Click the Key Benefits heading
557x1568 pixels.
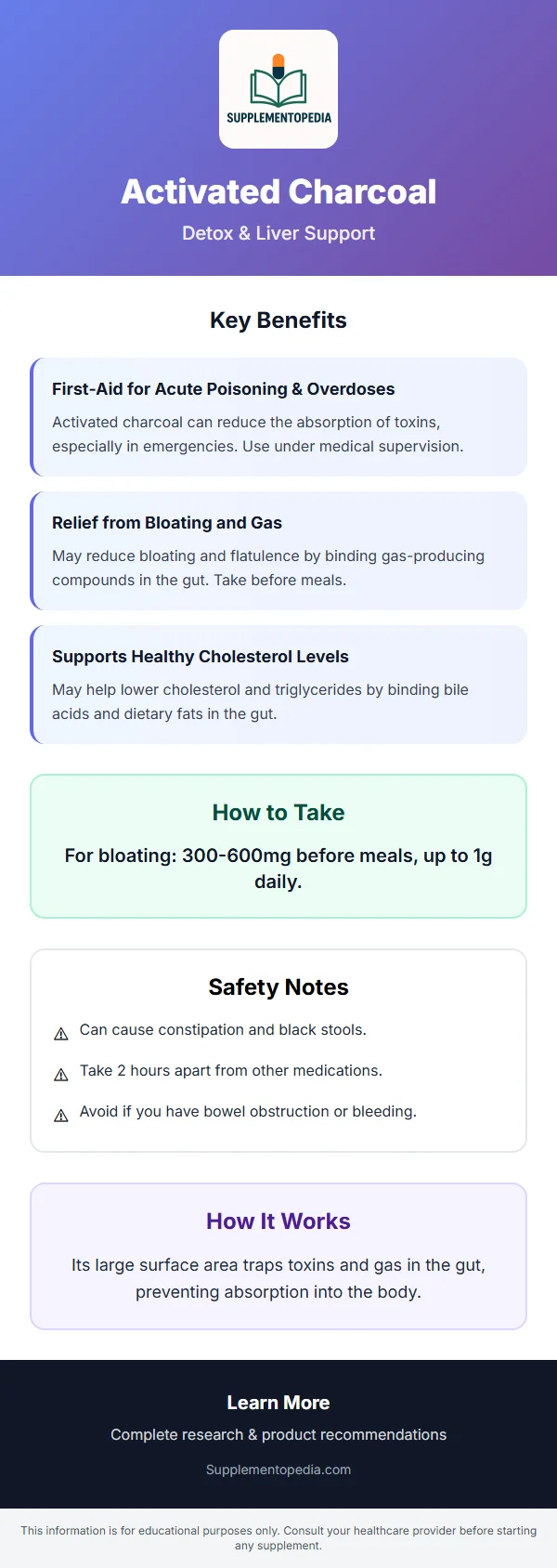coord(278,320)
